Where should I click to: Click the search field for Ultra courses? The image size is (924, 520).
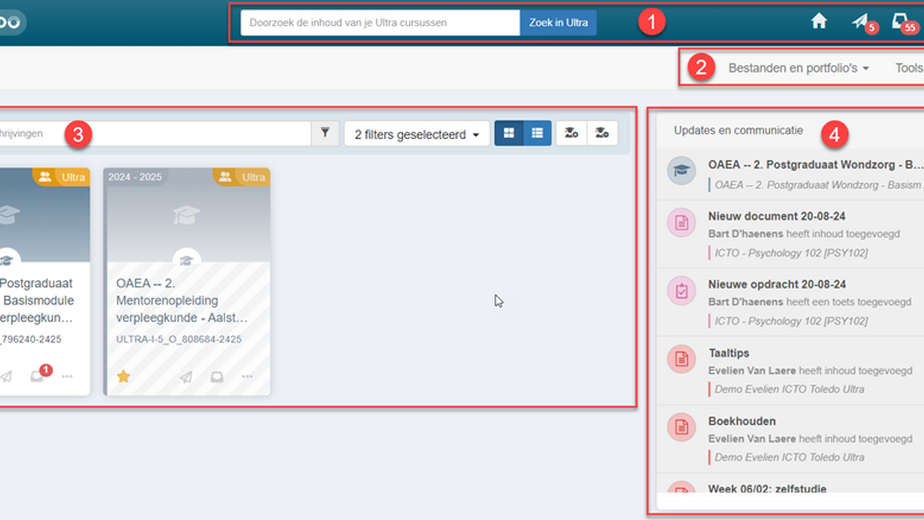pyautogui.click(x=380, y=22)
